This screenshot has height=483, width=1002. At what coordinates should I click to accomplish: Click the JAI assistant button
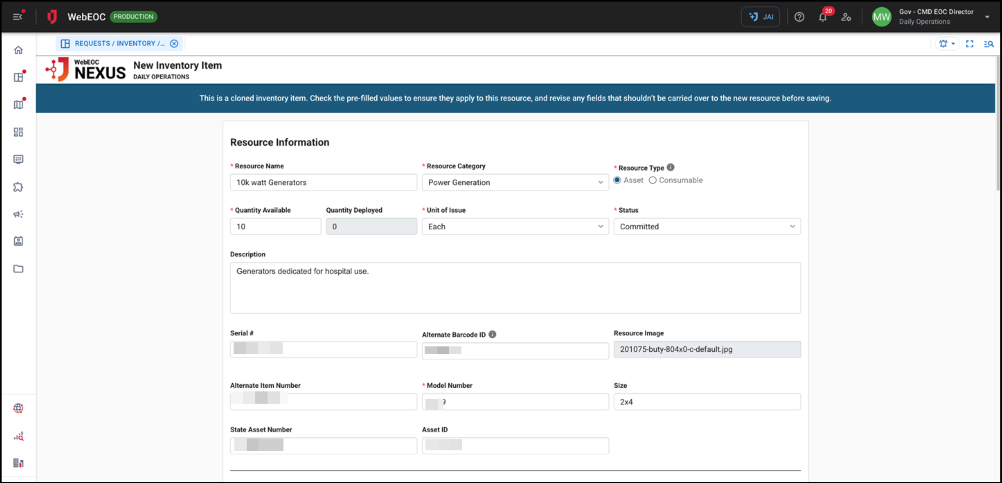760,17
